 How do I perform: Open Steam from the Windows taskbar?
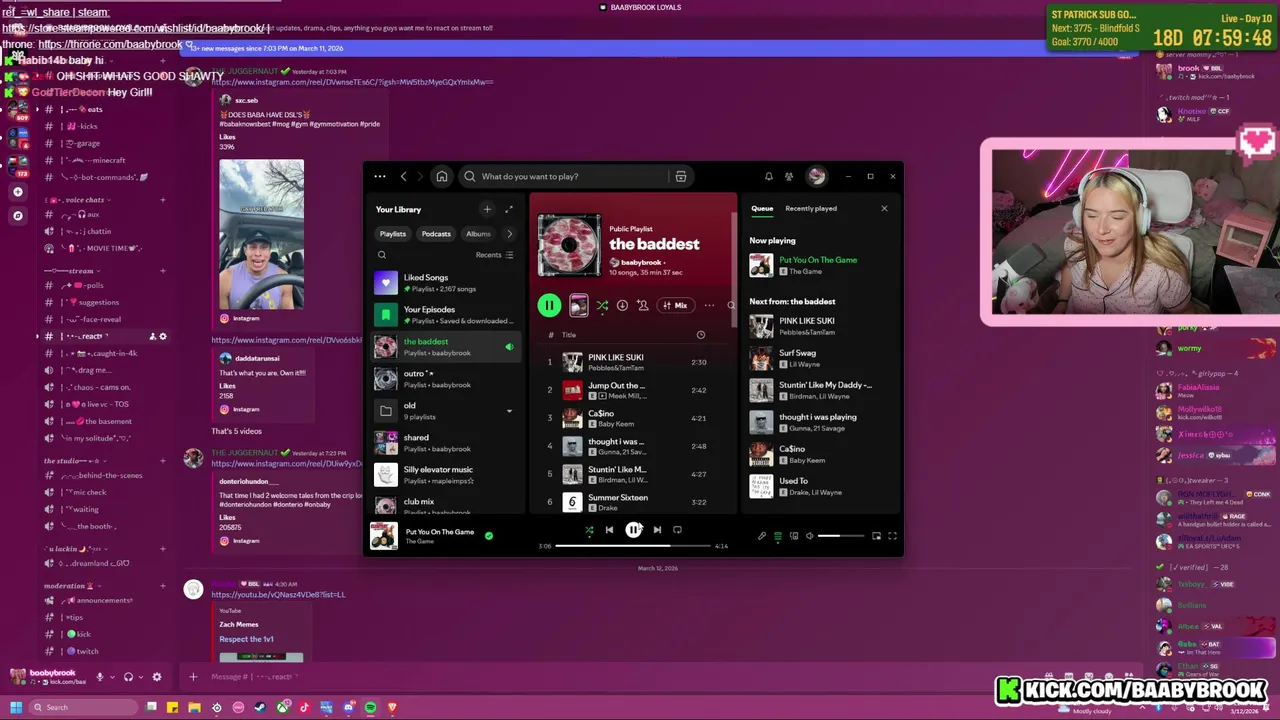[x=260, y=707]
